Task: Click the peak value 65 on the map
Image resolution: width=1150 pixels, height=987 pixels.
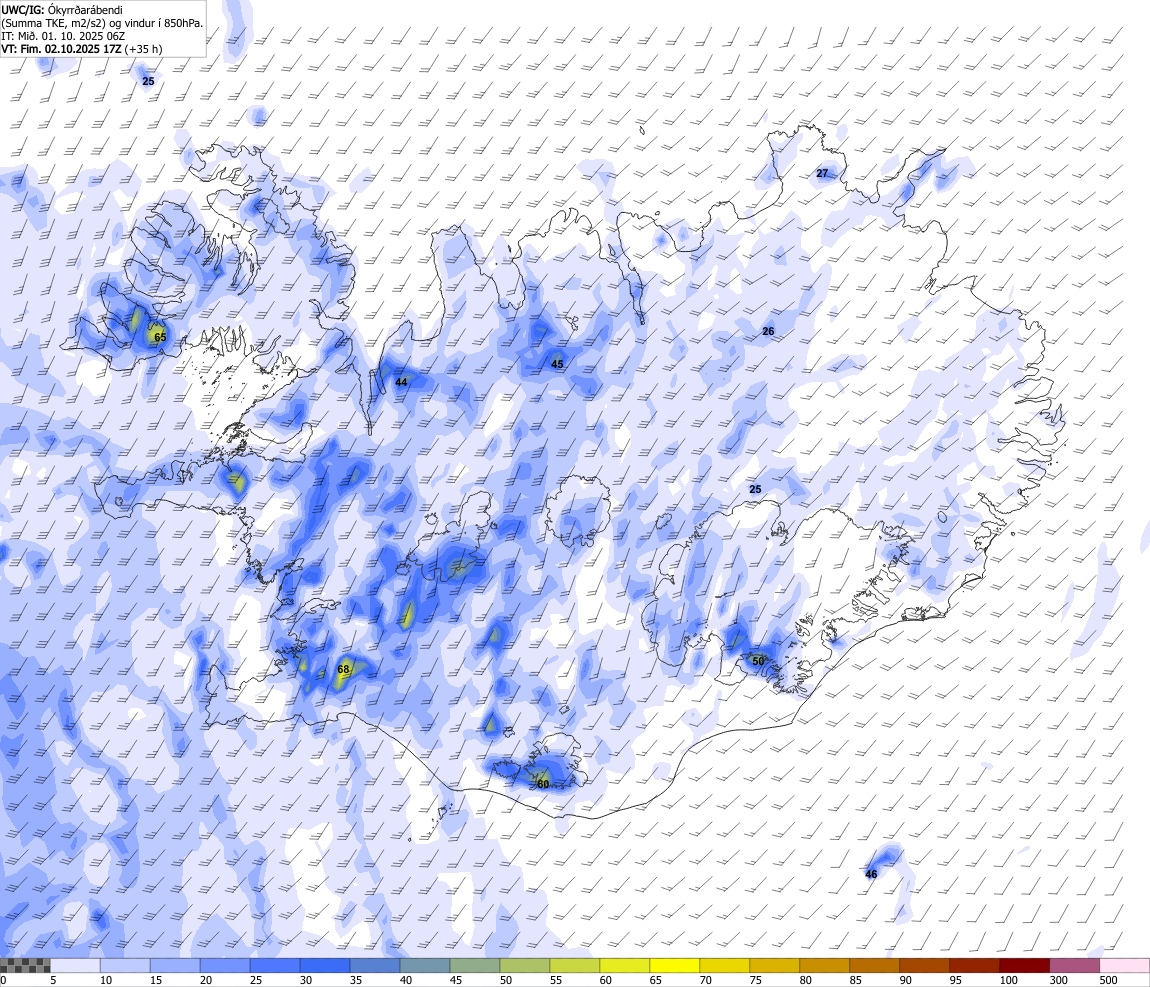Action: click(x=160, y=337)
